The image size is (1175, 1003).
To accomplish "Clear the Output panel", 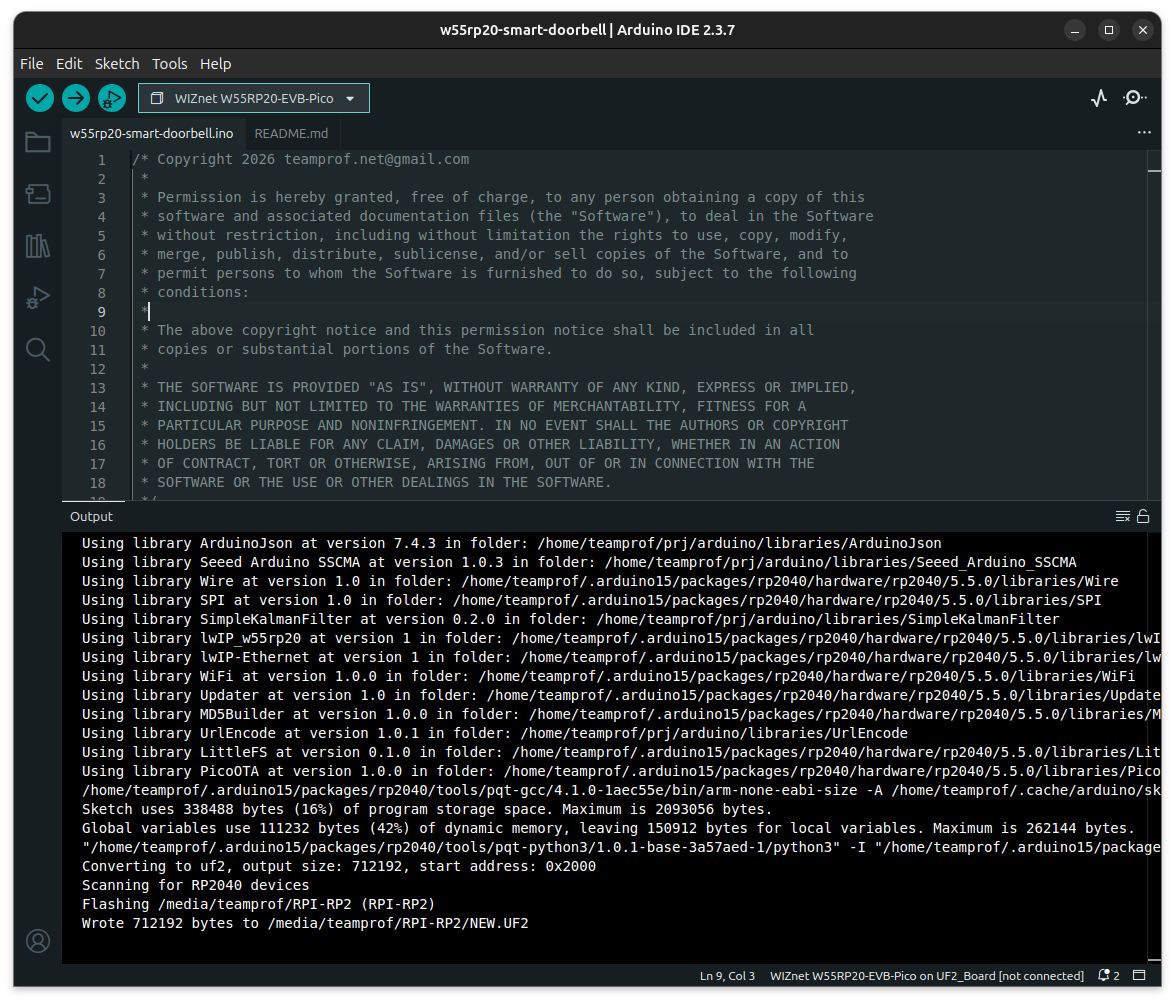I will point(1123,516).
